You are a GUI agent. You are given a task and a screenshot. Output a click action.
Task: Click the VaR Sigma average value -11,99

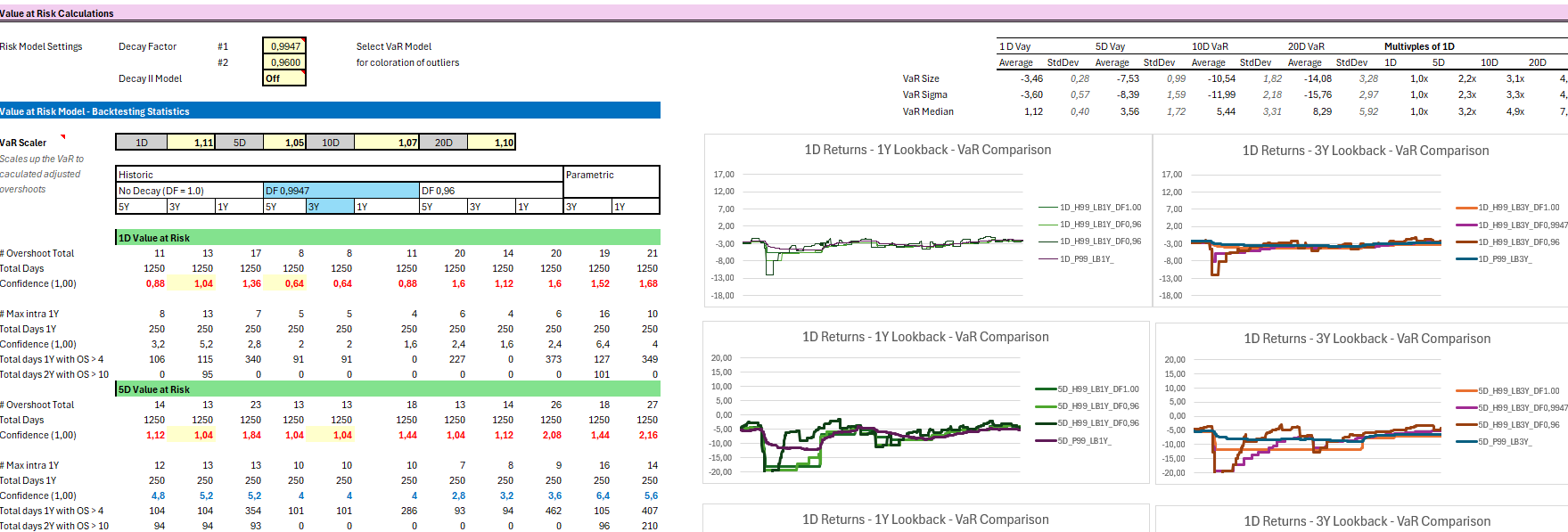click(1221, 94)
